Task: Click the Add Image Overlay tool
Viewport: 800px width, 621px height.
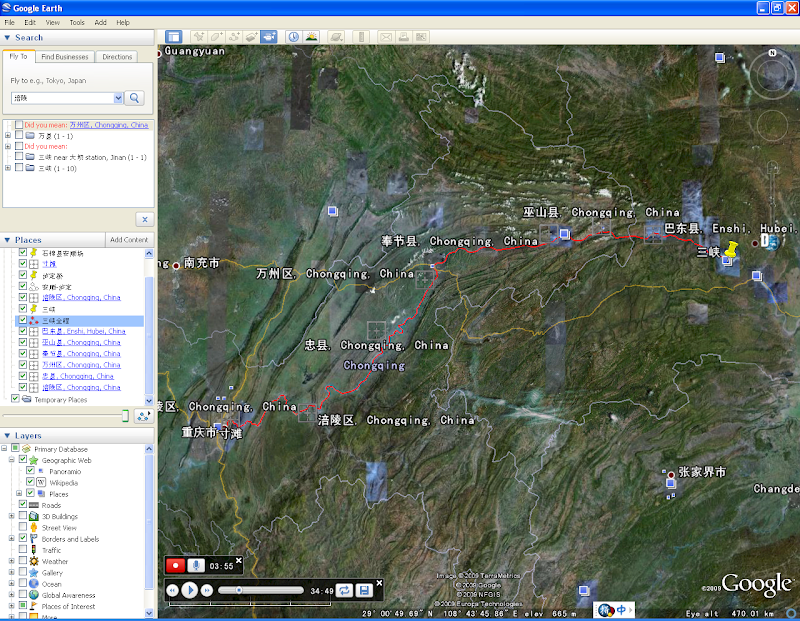Action: click(252, 37)
